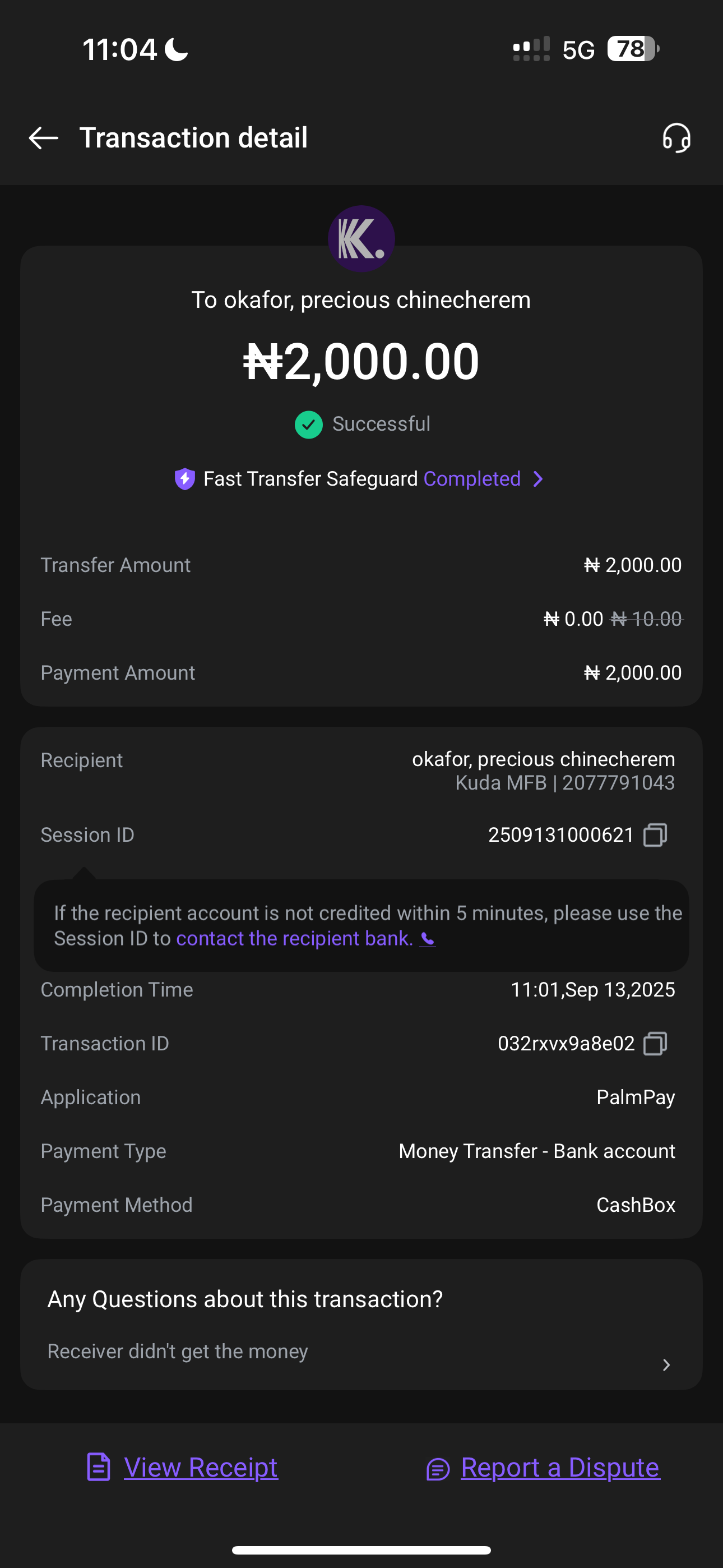
Task: Open customer support headset icon
Action: [676, 138]
